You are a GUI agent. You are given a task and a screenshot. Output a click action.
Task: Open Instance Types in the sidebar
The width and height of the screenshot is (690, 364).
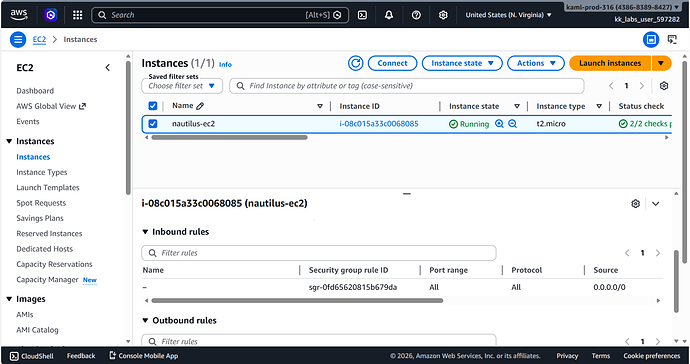(x=42, y=172)
